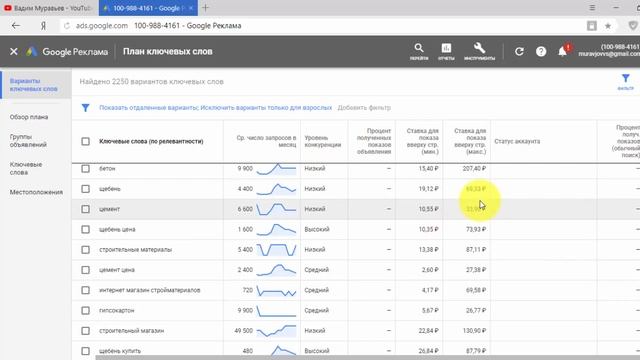640x360 pixels.
Task: Click the funnel icon beside the filter row
Action: tap(85, 108)
